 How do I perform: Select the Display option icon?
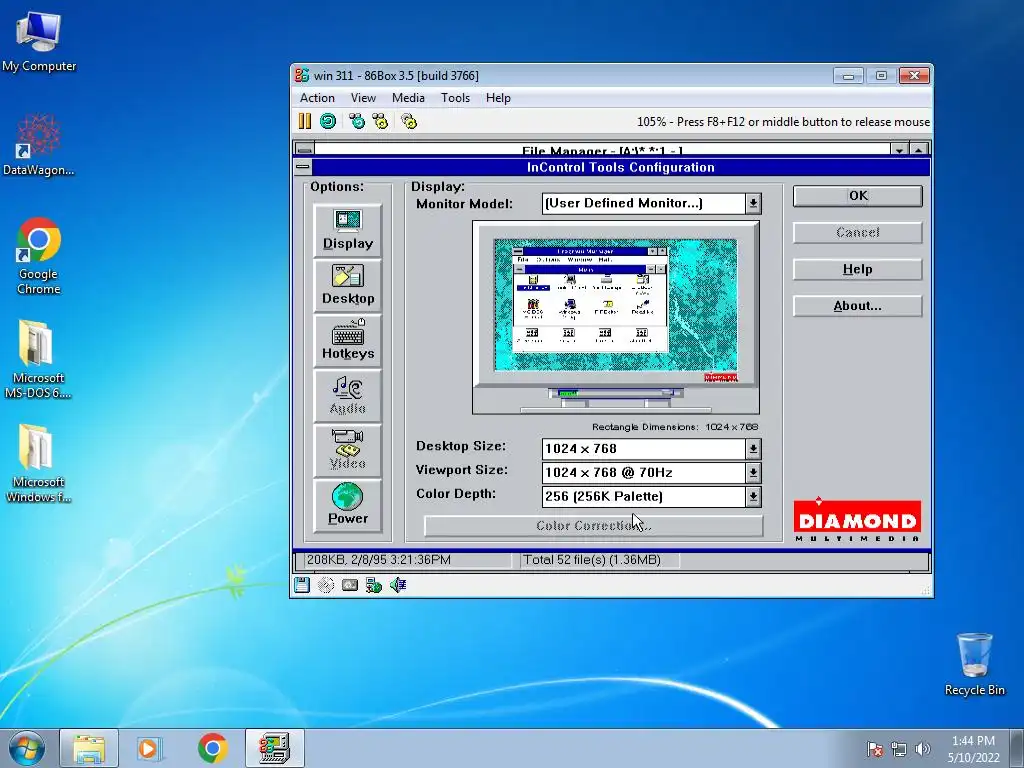pyautogui.click(x=347, y=230)
